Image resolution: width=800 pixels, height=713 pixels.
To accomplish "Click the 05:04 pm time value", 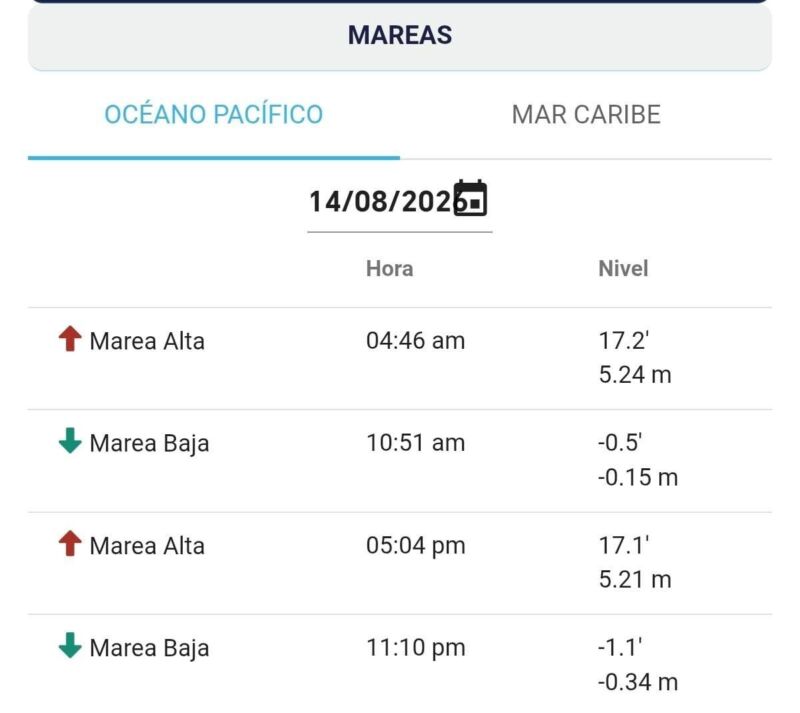I will (415, 546).
